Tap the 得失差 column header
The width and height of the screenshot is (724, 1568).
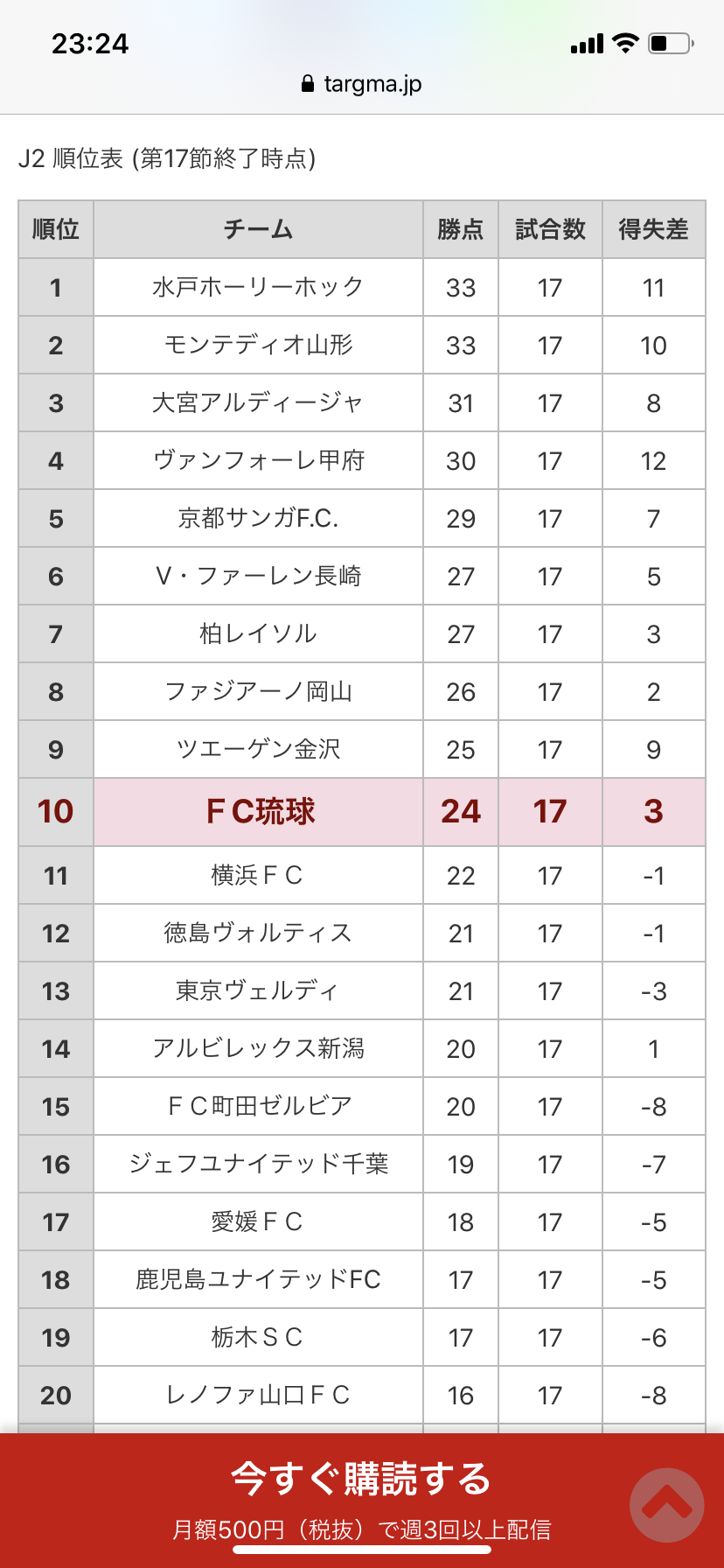(653, 229)
